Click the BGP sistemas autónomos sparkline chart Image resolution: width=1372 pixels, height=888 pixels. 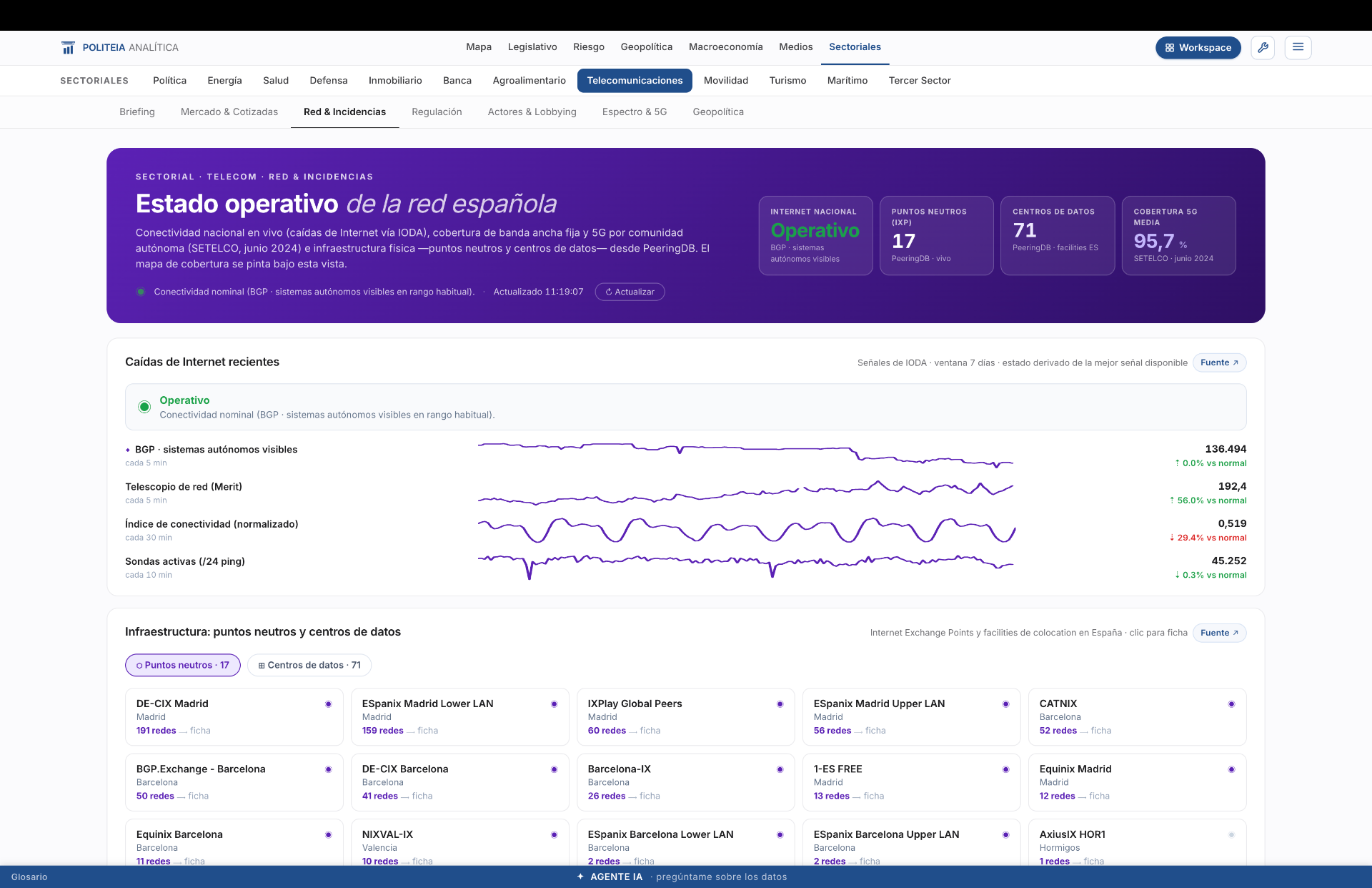[x=746, y=455]
